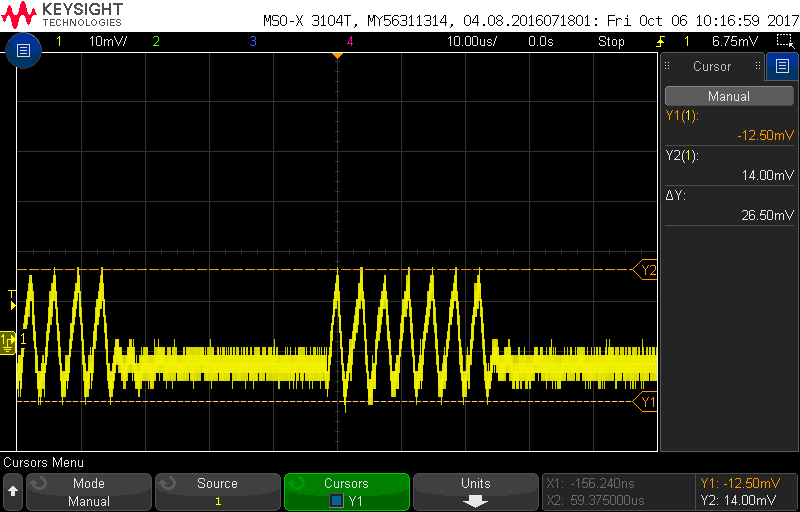Click the back up-arrow softkey button

click(x=13, y=492)
